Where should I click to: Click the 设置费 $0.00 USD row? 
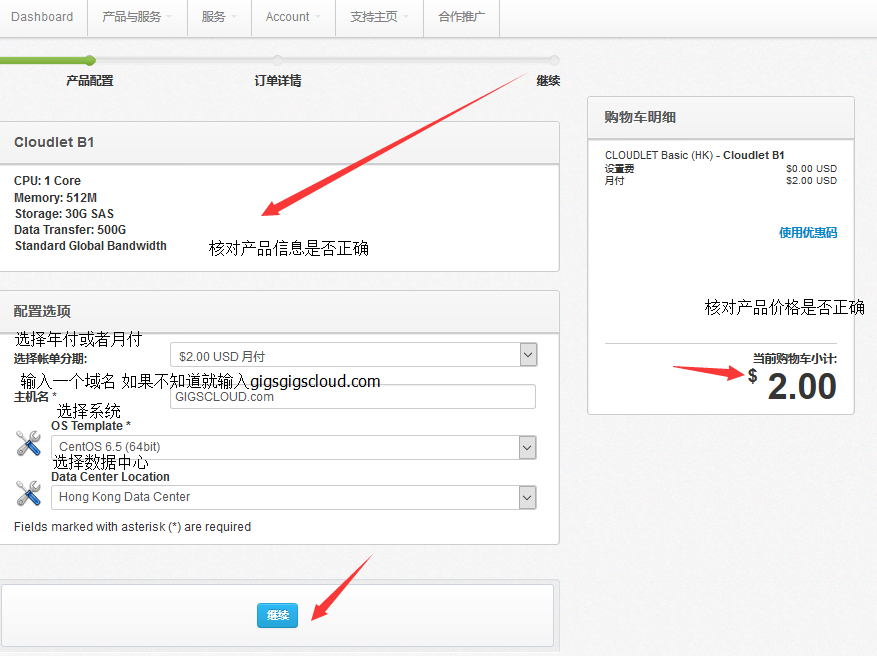(721, 168)
